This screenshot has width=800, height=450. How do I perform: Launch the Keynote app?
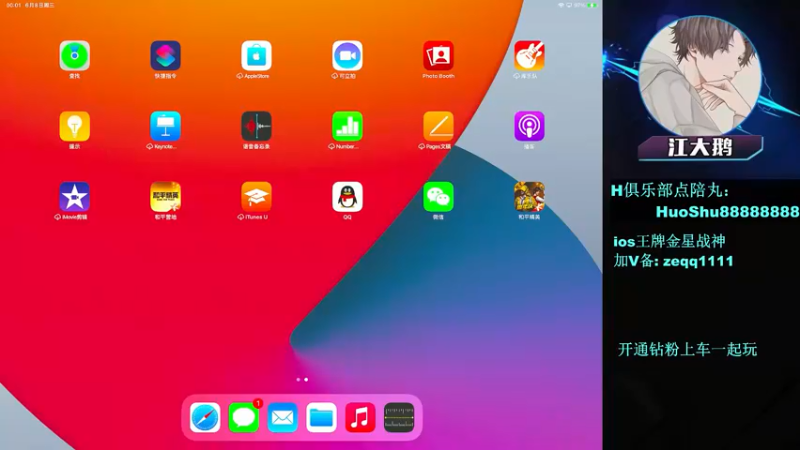click(165, 126)
